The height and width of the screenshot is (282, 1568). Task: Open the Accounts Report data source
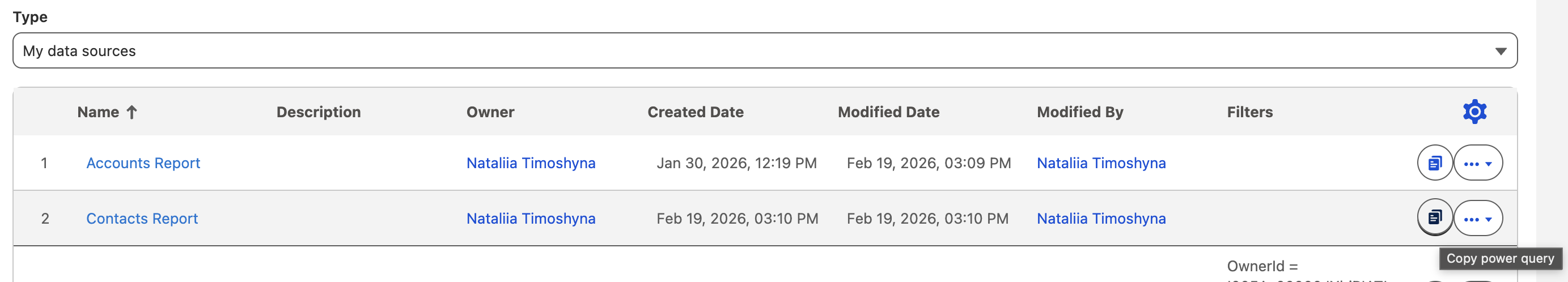pos(143,164)
